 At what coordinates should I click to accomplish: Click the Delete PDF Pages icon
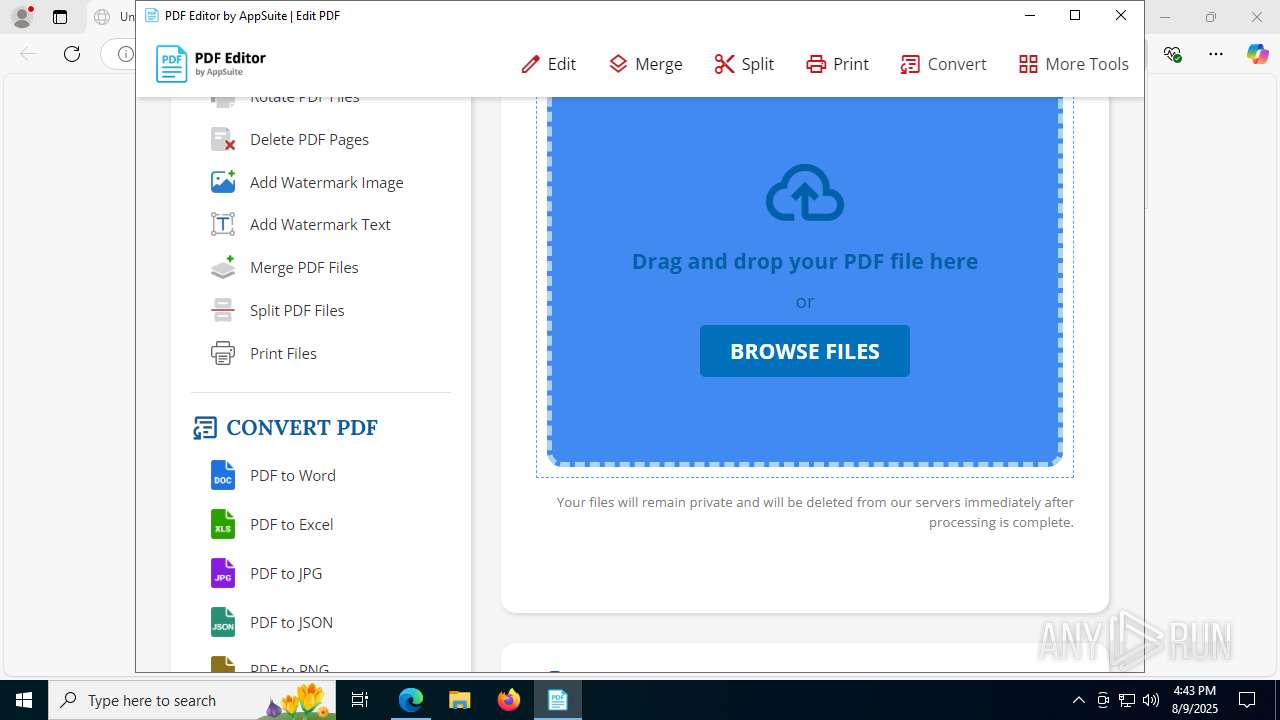pyautogui.click(x=223, y=139)
